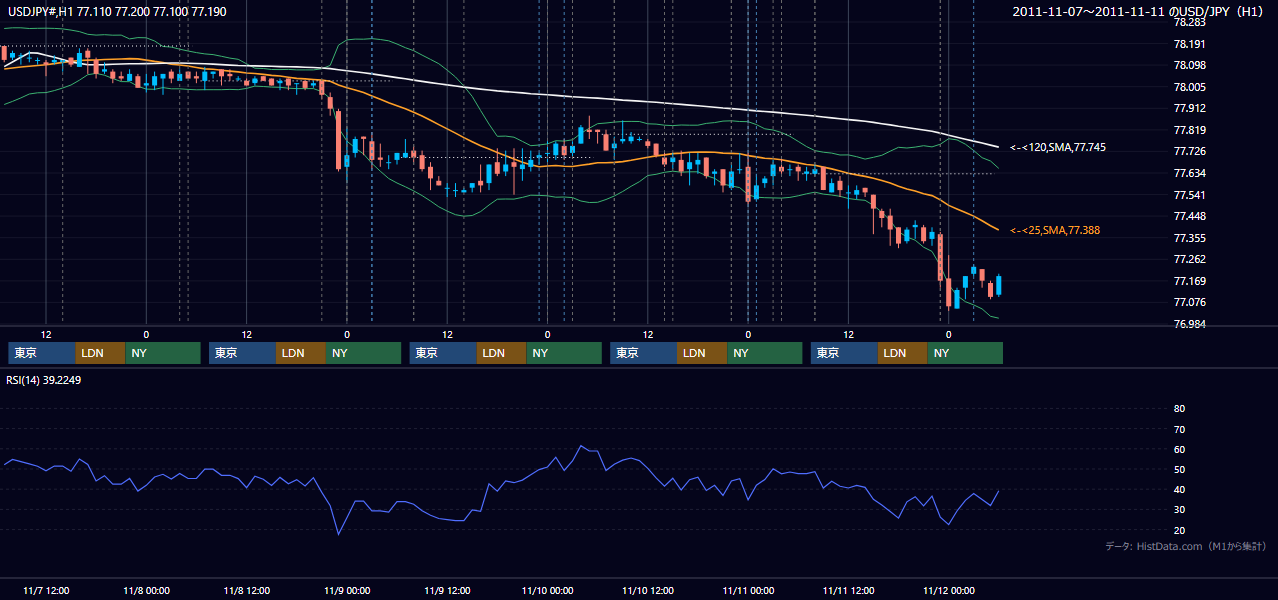Click the 11/8 12:00 time axis label
The width and height of the screenshot is (1278, 600).
[246, 591]
